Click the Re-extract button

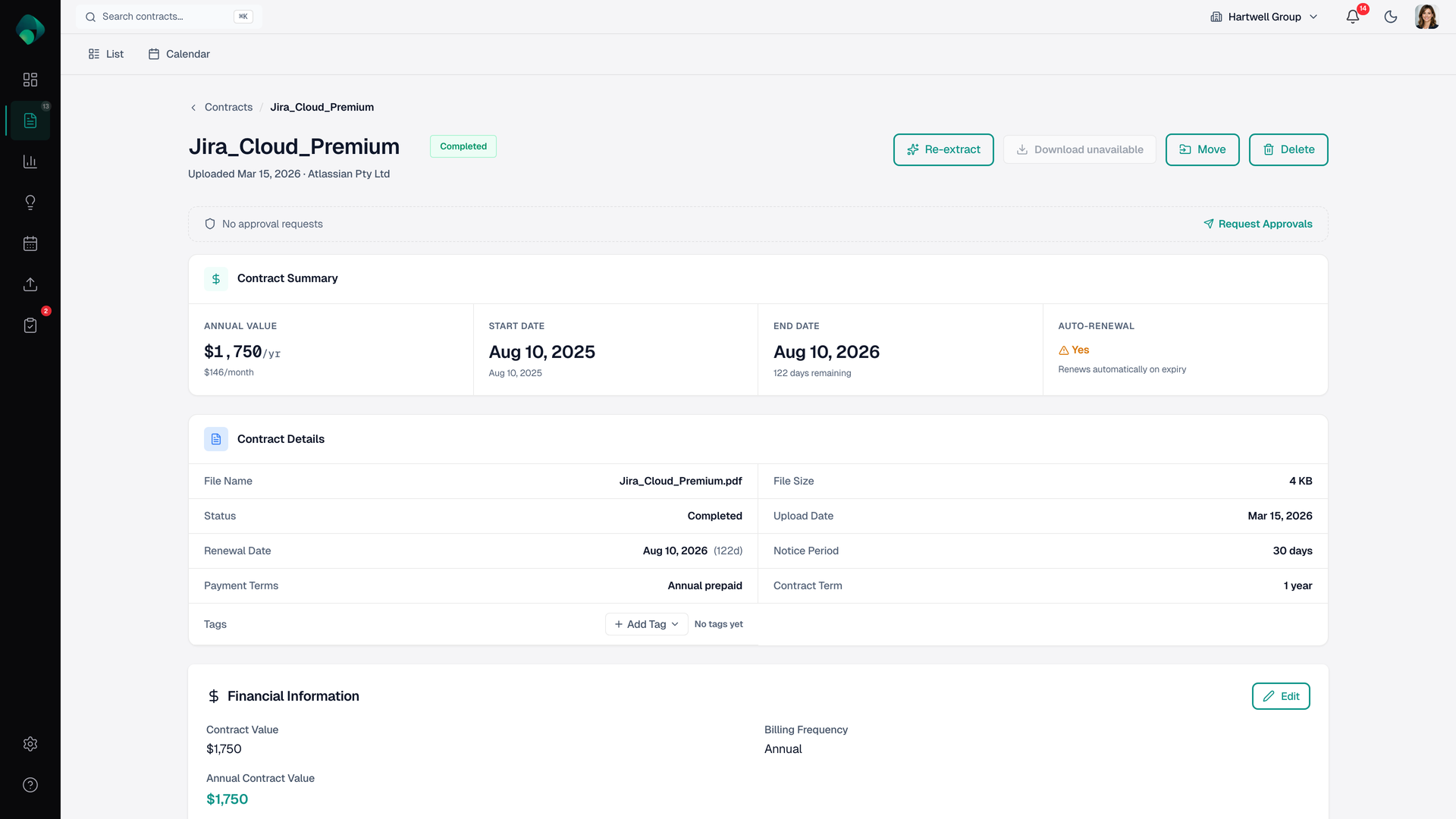[943, 149]
